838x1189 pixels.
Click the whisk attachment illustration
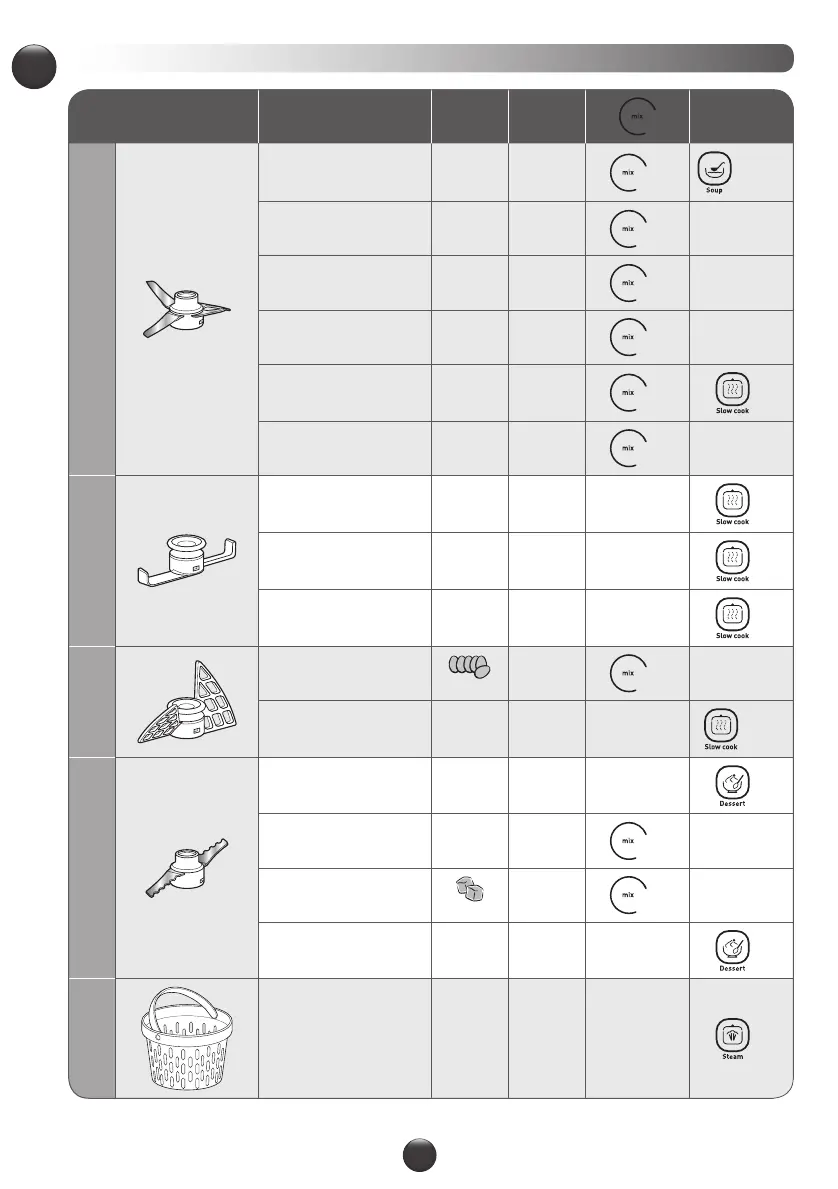(187, 700)
